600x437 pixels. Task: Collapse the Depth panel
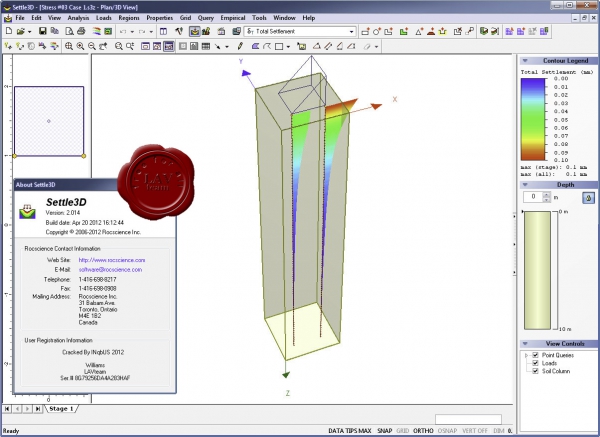click(x=525, y=184)
